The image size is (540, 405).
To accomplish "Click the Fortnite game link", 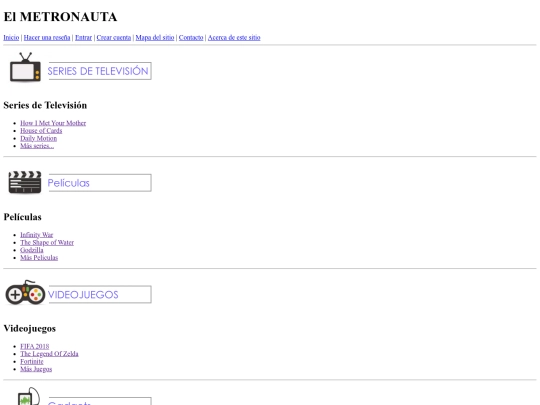I will coord(32,362).
